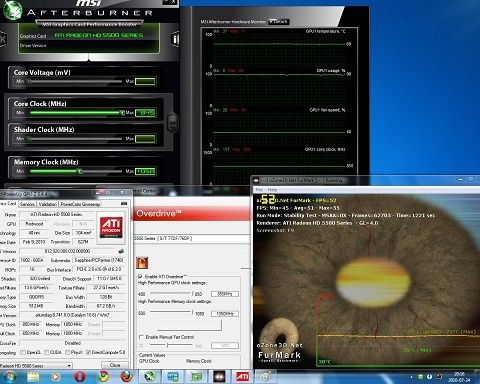The height and width of the screenshot is (384, 480).
Task: Click the GPU-Z Name field ATI Radeon HD 5500
Action: [x=56, y=214]
